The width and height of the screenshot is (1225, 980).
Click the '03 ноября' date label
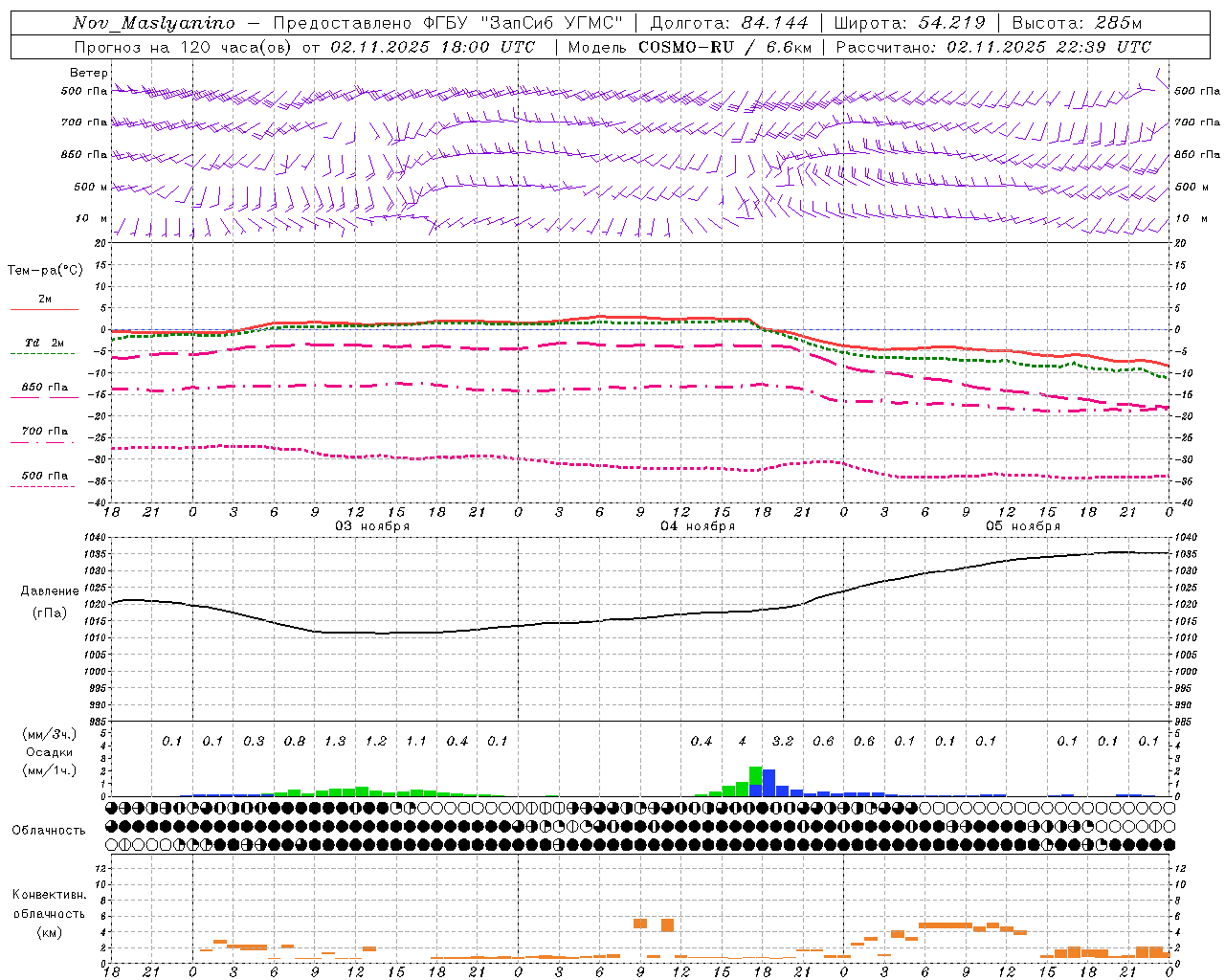(x=371, y=526)
